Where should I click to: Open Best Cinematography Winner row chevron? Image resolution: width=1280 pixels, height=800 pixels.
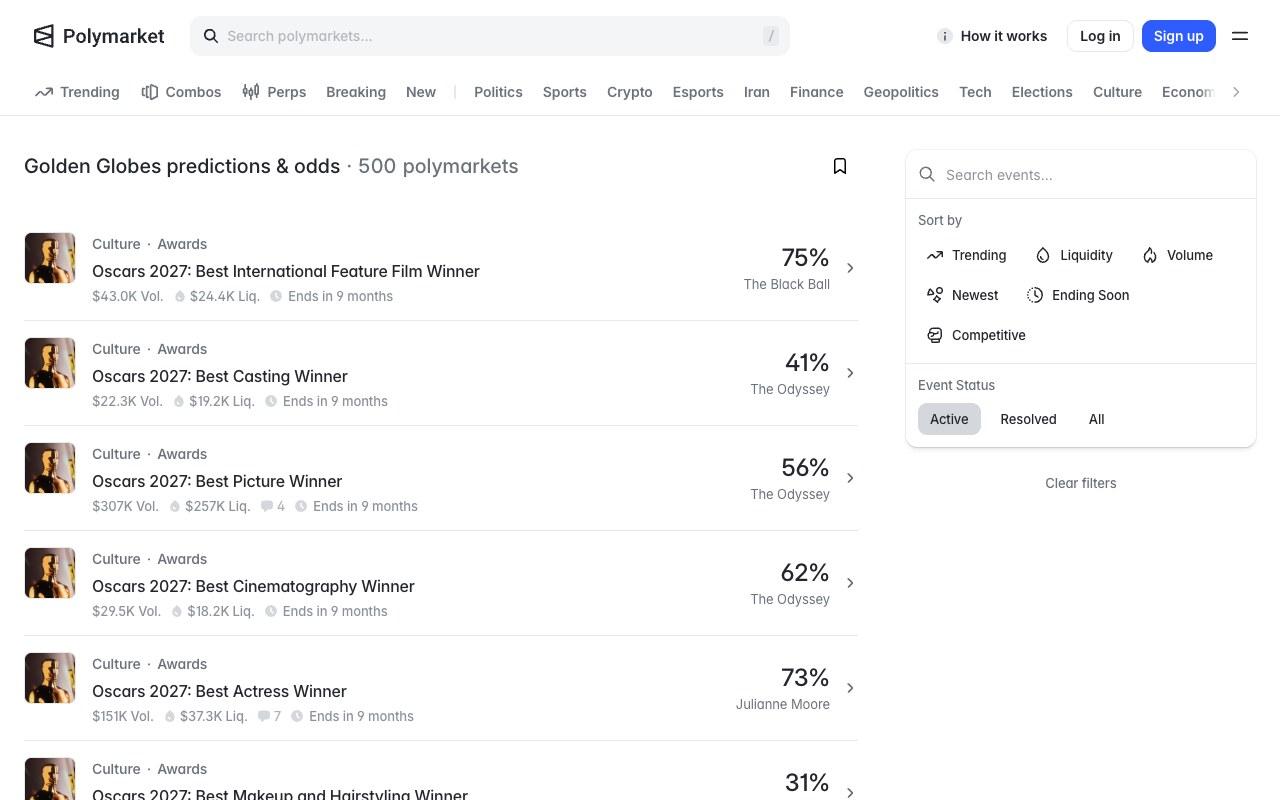pyautogui.click(x=850, y=583)
